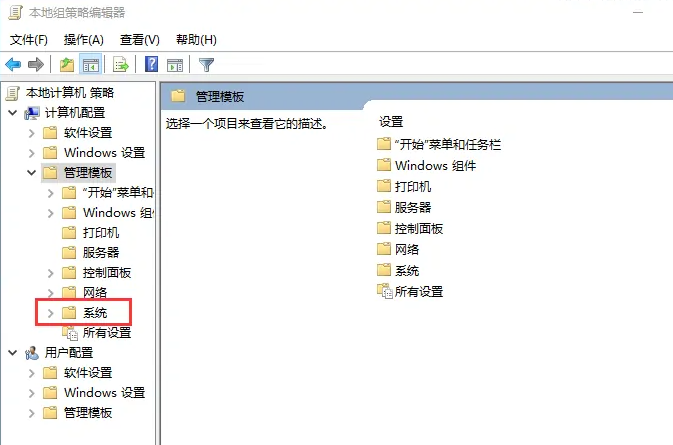Select 所有设置 label in the tree
This screenshot has height=445, width=673.
(107, 333)
